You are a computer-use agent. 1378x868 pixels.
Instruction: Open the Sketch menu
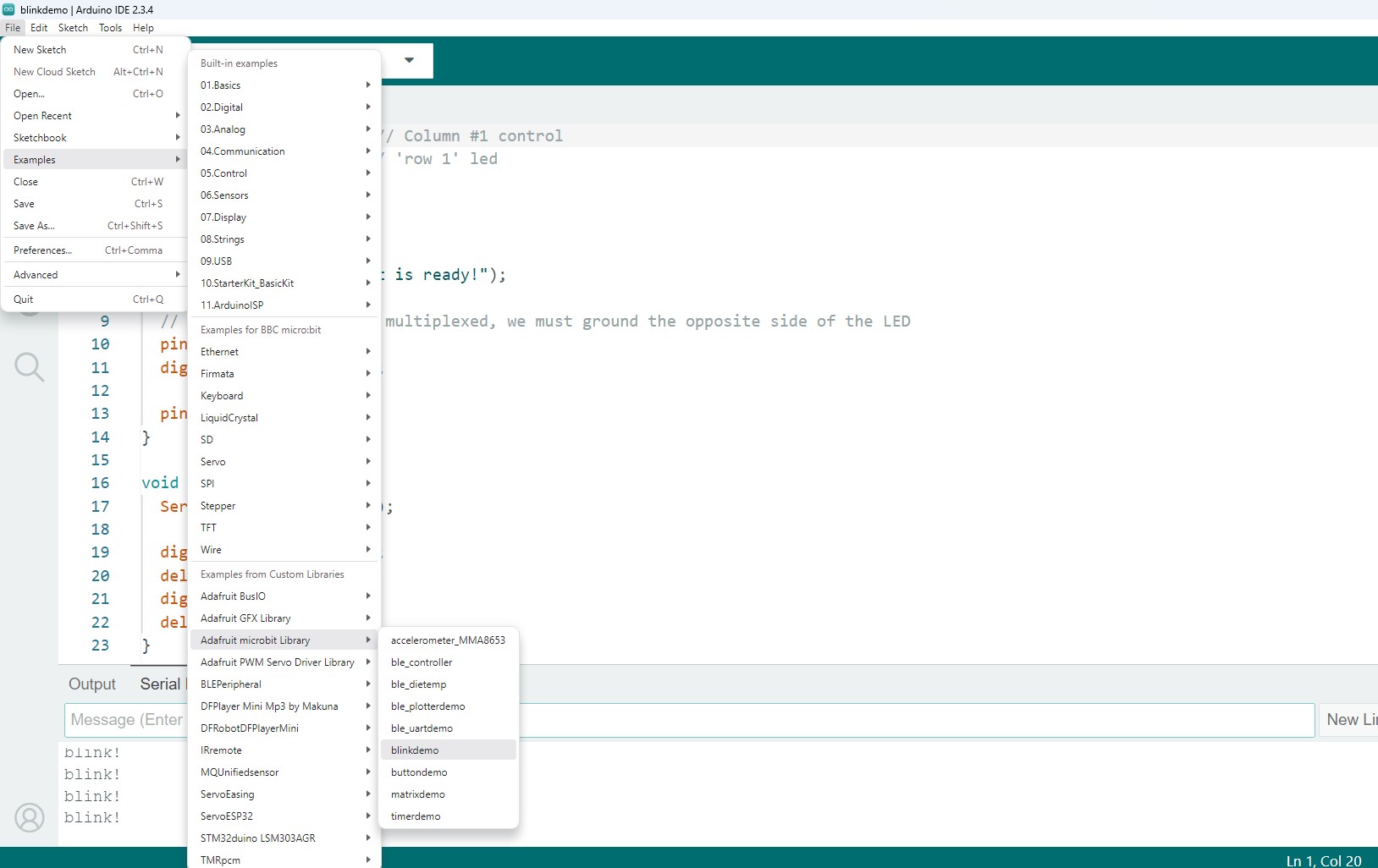tap(73, 28)
